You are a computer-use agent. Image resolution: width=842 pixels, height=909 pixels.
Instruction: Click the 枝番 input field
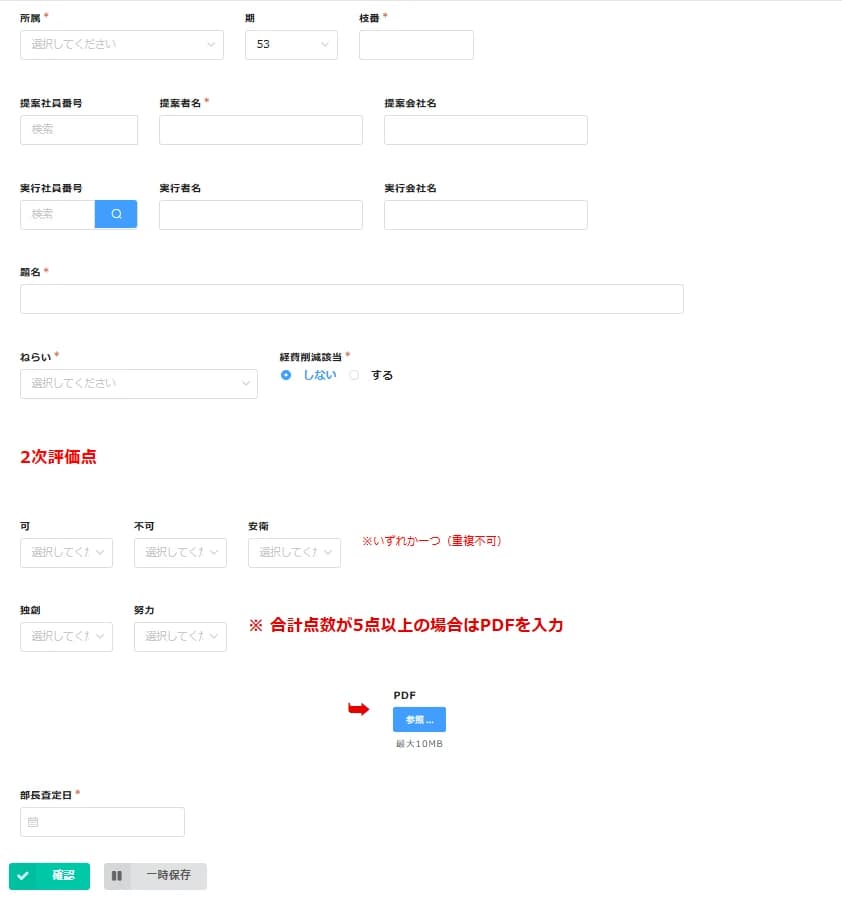[416, 45]
